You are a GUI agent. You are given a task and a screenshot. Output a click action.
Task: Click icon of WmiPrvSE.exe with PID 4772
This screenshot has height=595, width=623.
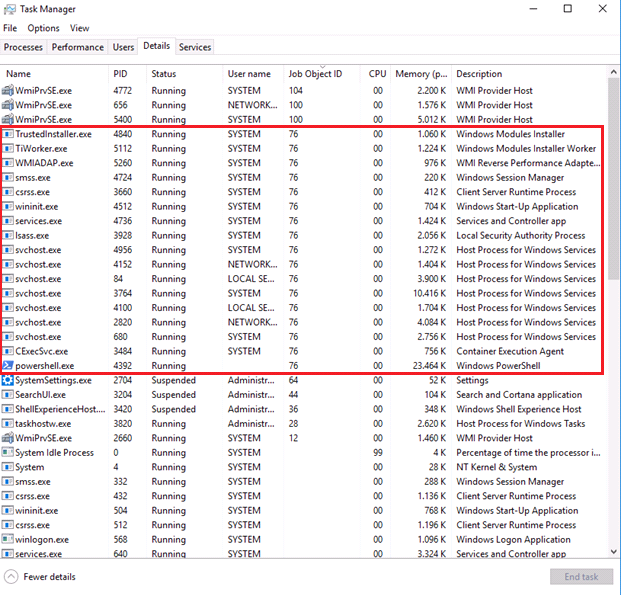8,91
